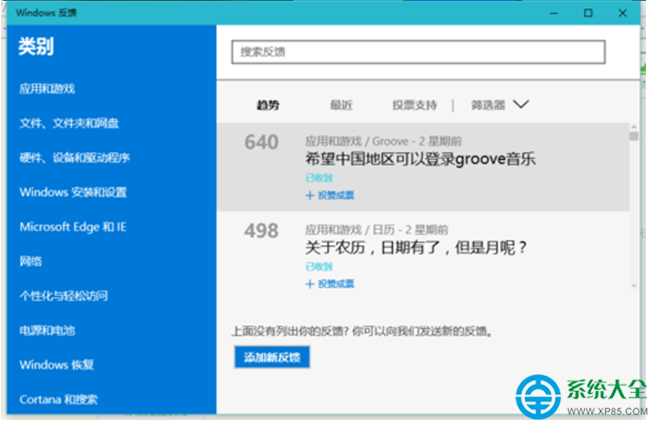Click the feedback list scroll up arrow
Screen dimensions: 650x422
(x=634, y=127)
